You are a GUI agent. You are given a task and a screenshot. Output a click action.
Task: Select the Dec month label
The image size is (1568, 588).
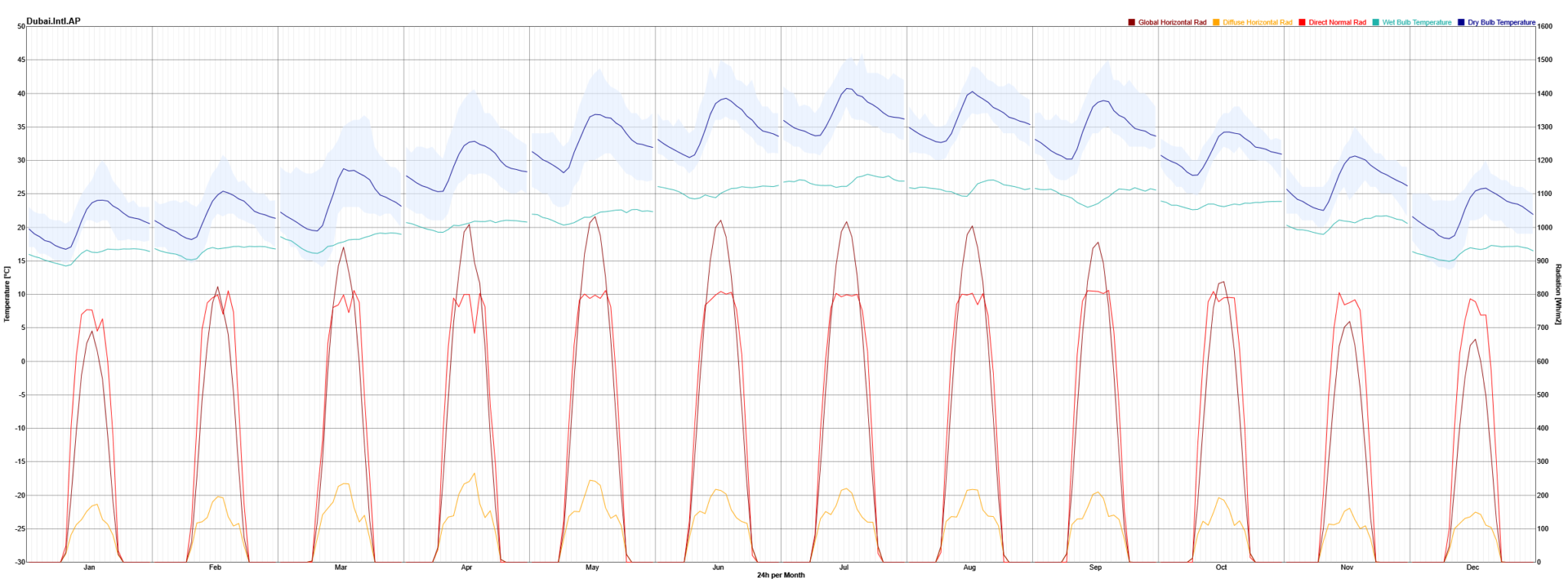pyautogui.click(x=1472, y=567)
